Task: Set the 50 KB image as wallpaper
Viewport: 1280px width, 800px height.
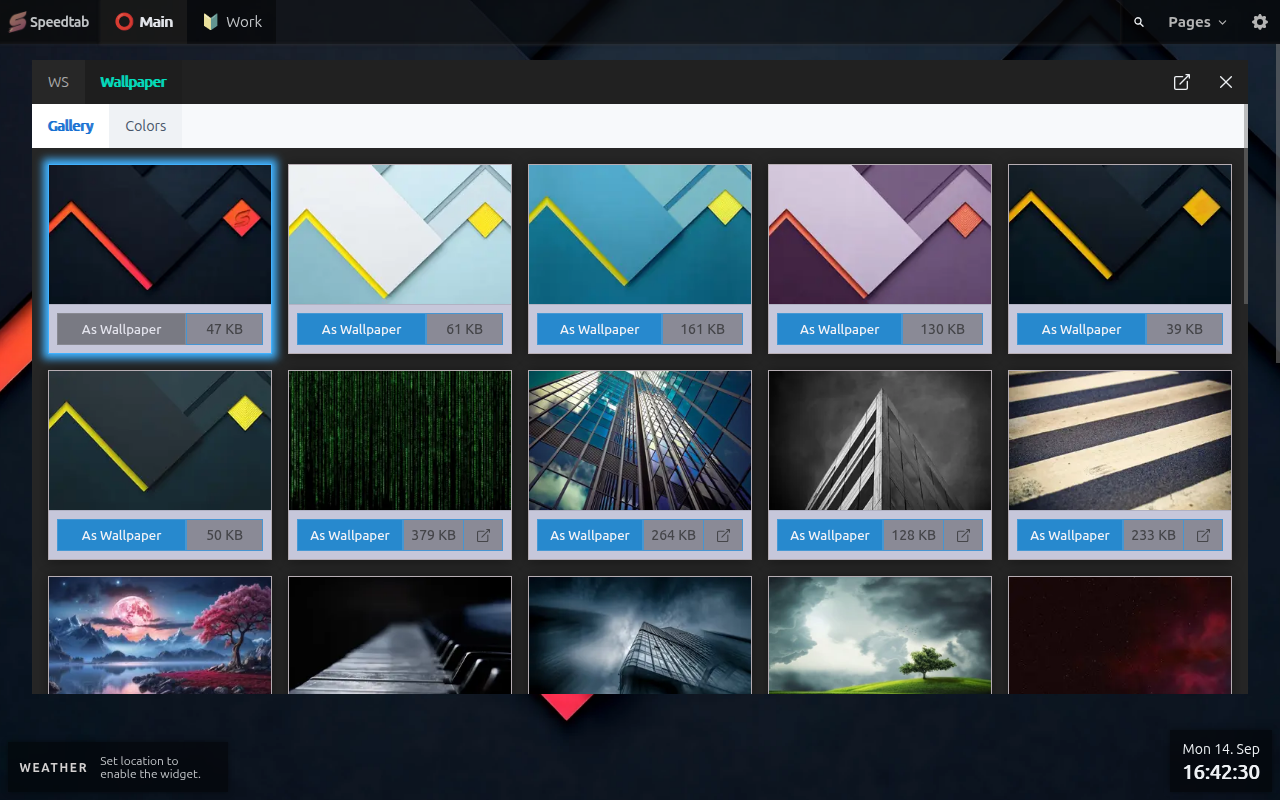Action: point(122,535)
